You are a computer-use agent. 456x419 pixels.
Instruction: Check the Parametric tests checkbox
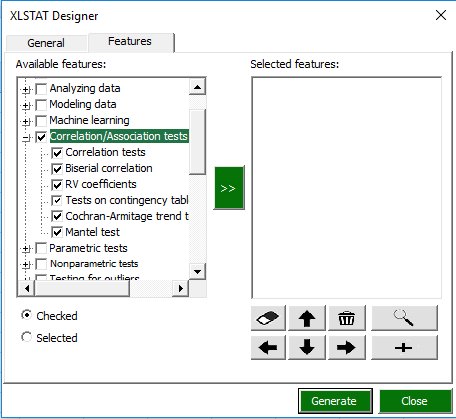point(41,248)
